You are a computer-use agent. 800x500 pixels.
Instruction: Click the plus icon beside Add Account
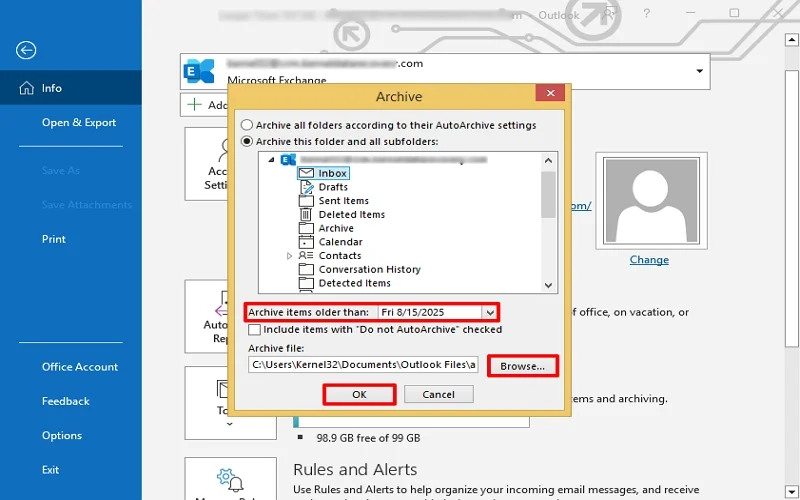pos(194,105)
